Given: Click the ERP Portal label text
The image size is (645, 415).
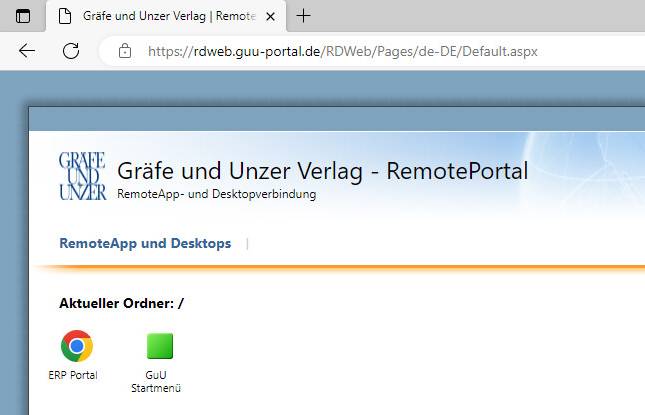Looking at the screenshot, I should click(73, 375).
